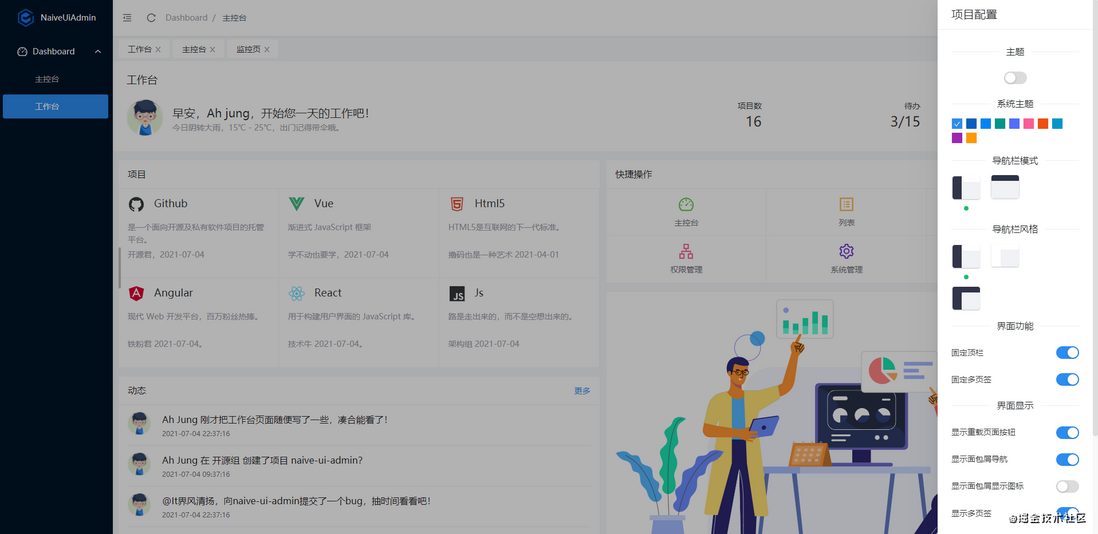Image resolution: width=1098 pixels, height=534 pixels.
Task: Switch to the 工作台 page tab
Action: 139,50
